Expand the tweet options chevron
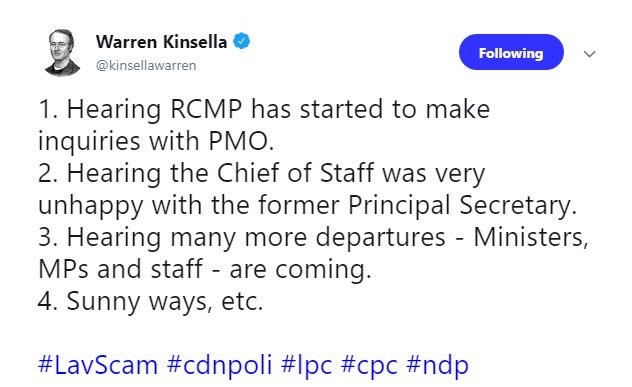Viewport: 632px width, 387px height. [589, 54]
